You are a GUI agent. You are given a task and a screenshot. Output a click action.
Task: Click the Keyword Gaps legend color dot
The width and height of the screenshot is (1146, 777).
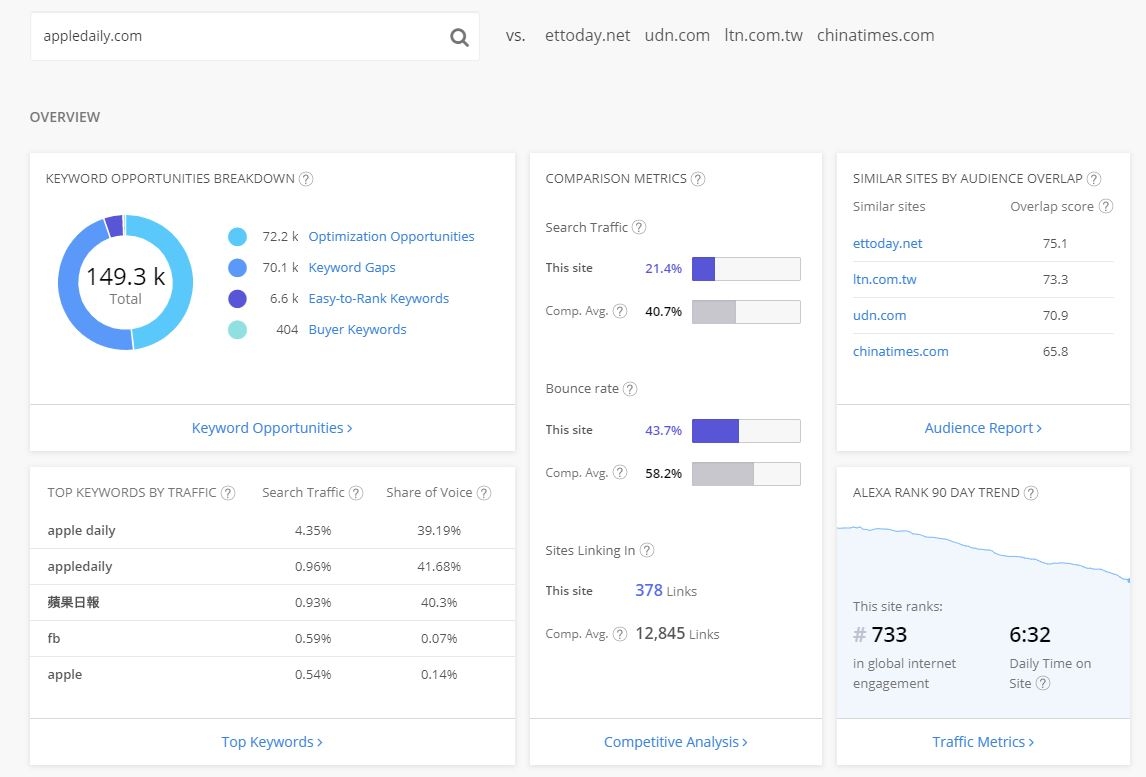point(238,268)
